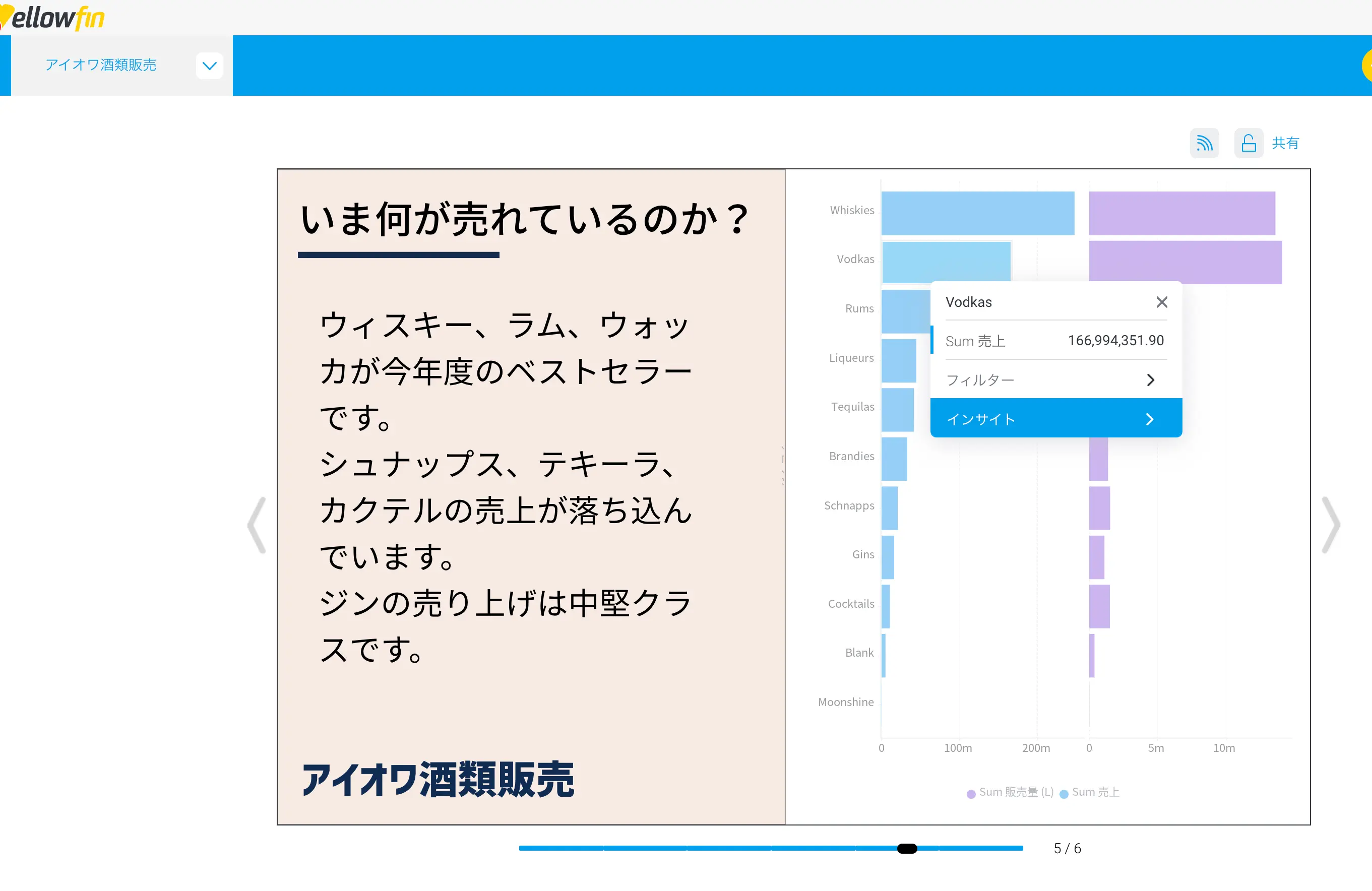Click the slide progress slider handle
The height and width of the screenshot is (891, 1372).
(907, 848)
